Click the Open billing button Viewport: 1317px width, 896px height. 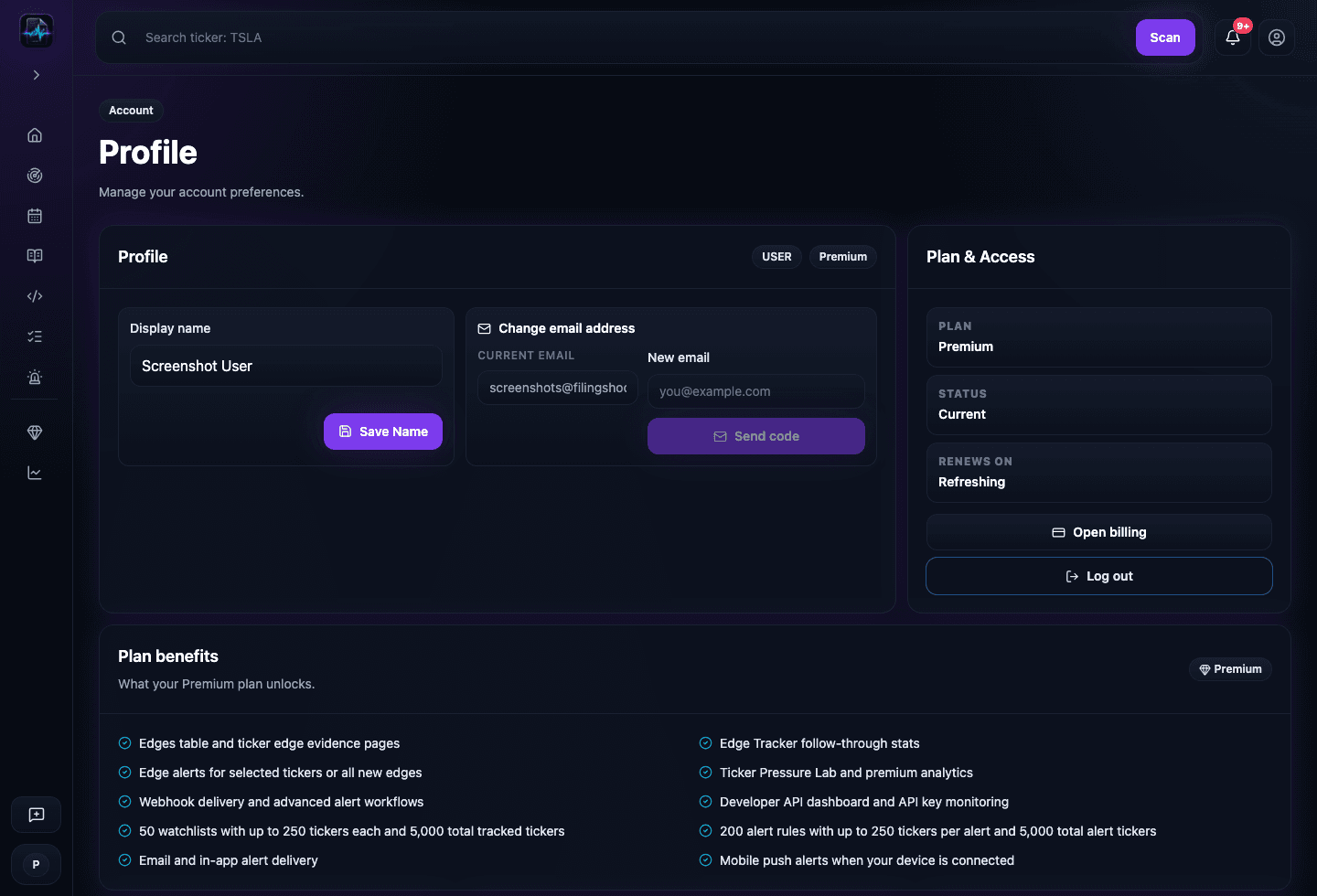(1099, 532)
